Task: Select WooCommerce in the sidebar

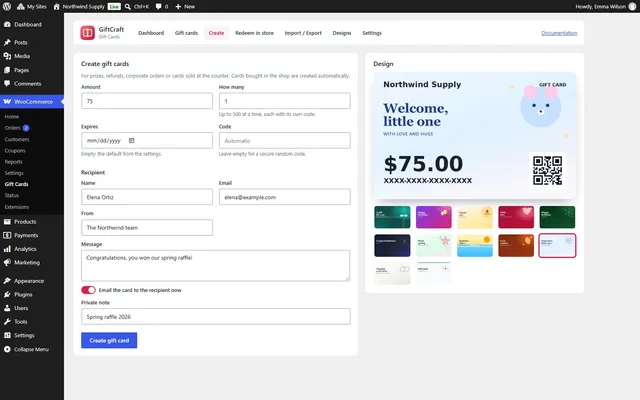Action: pyautogui.click(x=32, y=102)
